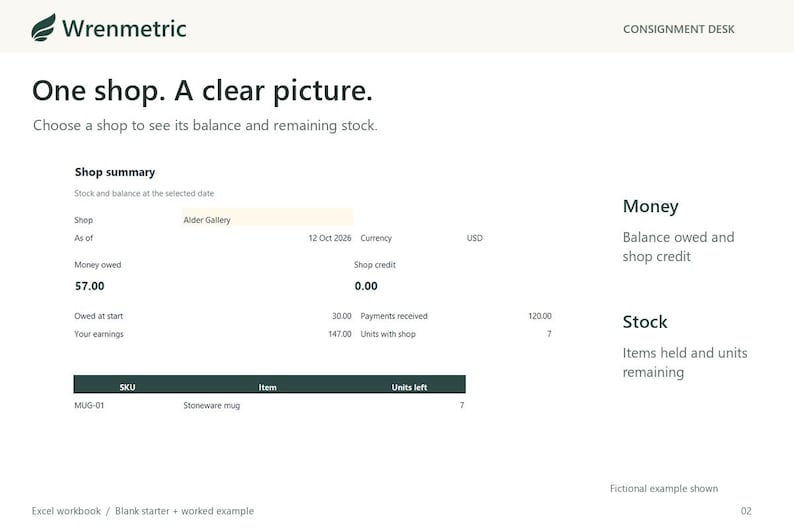Click the 'Shop credit' label
Image resolution: width=794 pixels, height=529 pixels.
click(375, 265)
